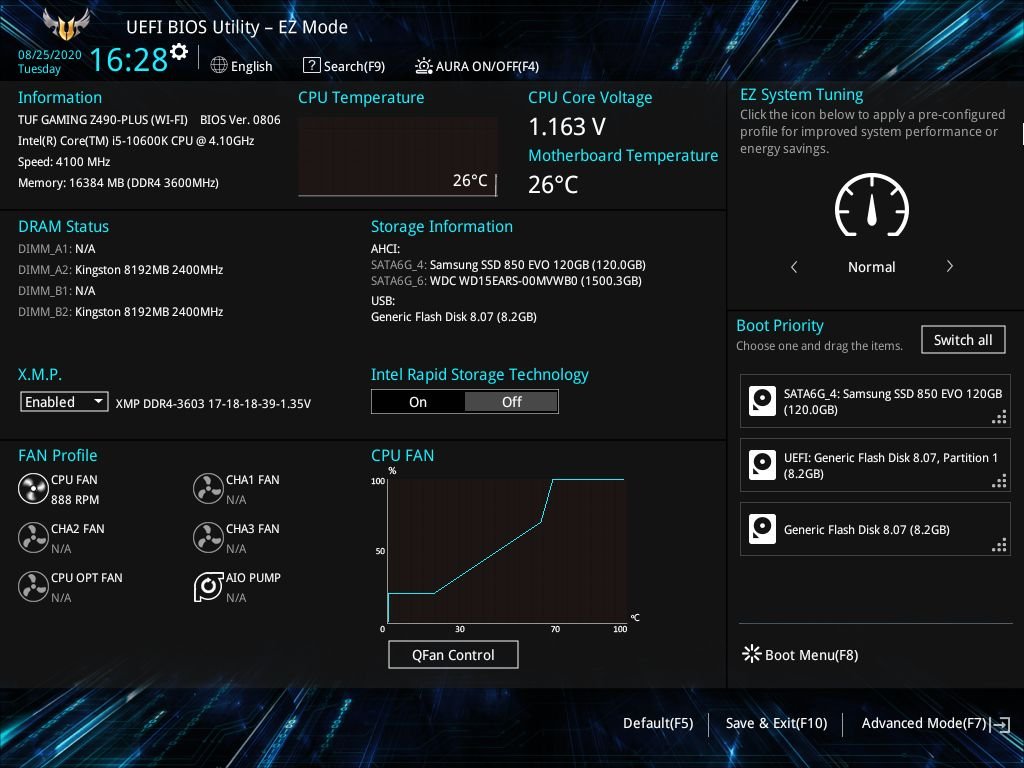The image size is (1024, 768).
Task: Click the 888 RPM CPU fan speed
Action: pos(75,500)
